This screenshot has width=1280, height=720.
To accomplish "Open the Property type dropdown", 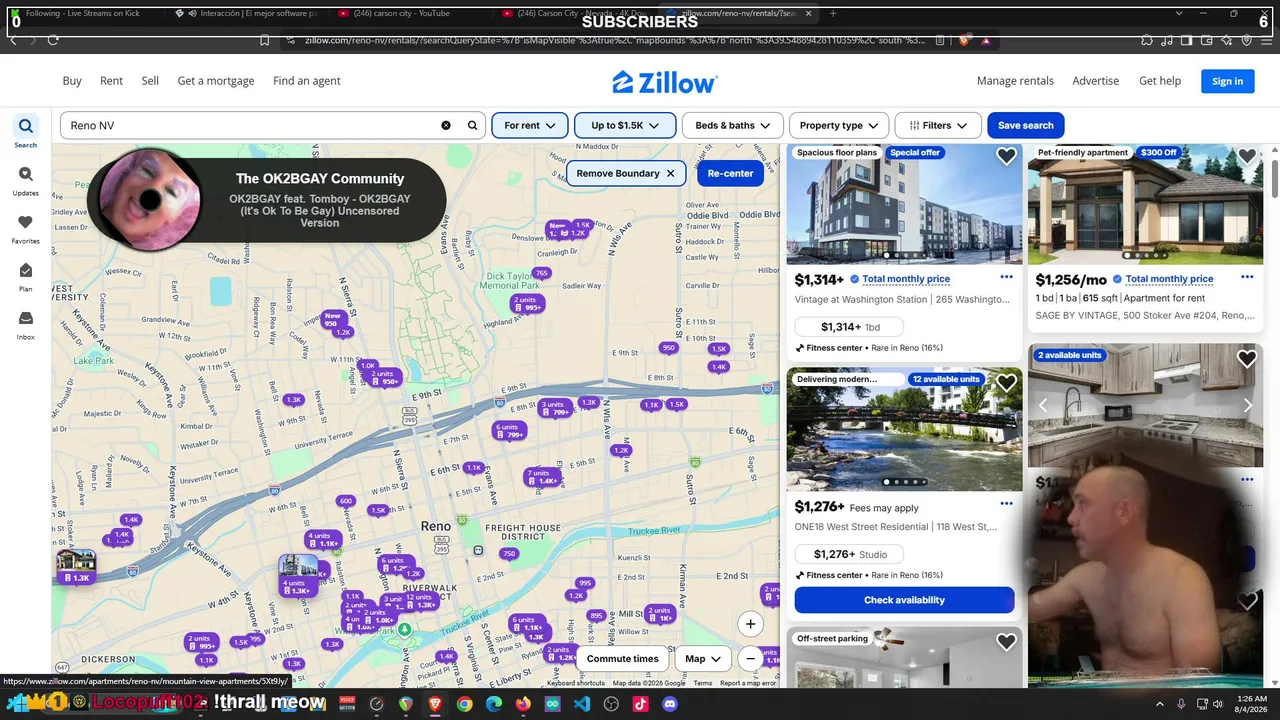I will 838,125.
